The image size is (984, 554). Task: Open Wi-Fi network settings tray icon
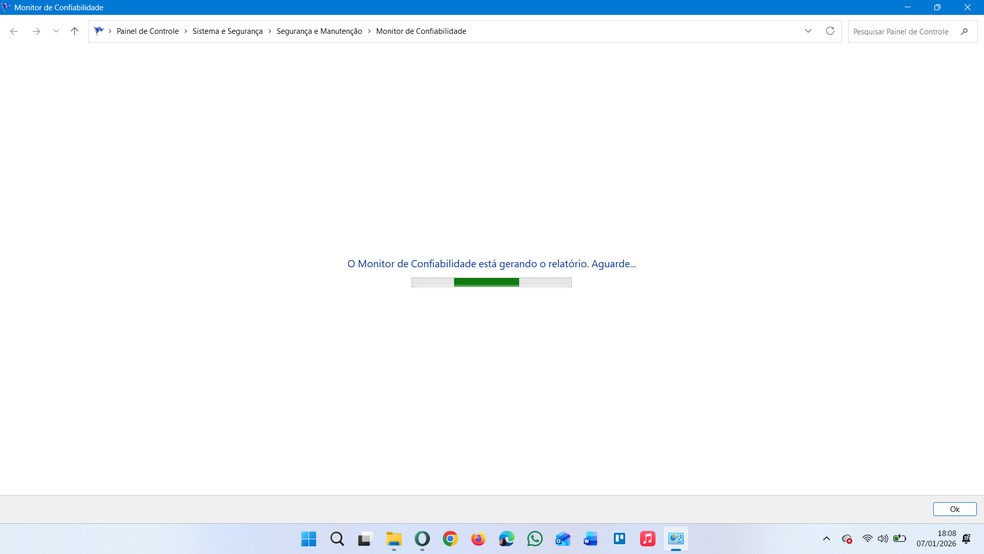tap(867, 539)
